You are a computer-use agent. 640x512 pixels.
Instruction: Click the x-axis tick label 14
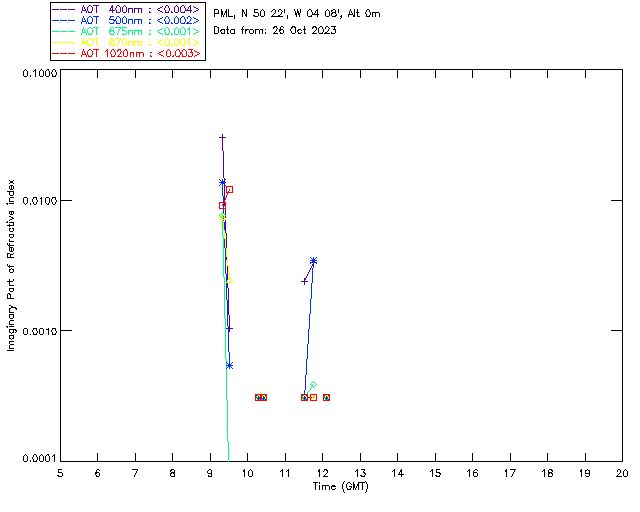pyautogui.click(x=398, y=473)
